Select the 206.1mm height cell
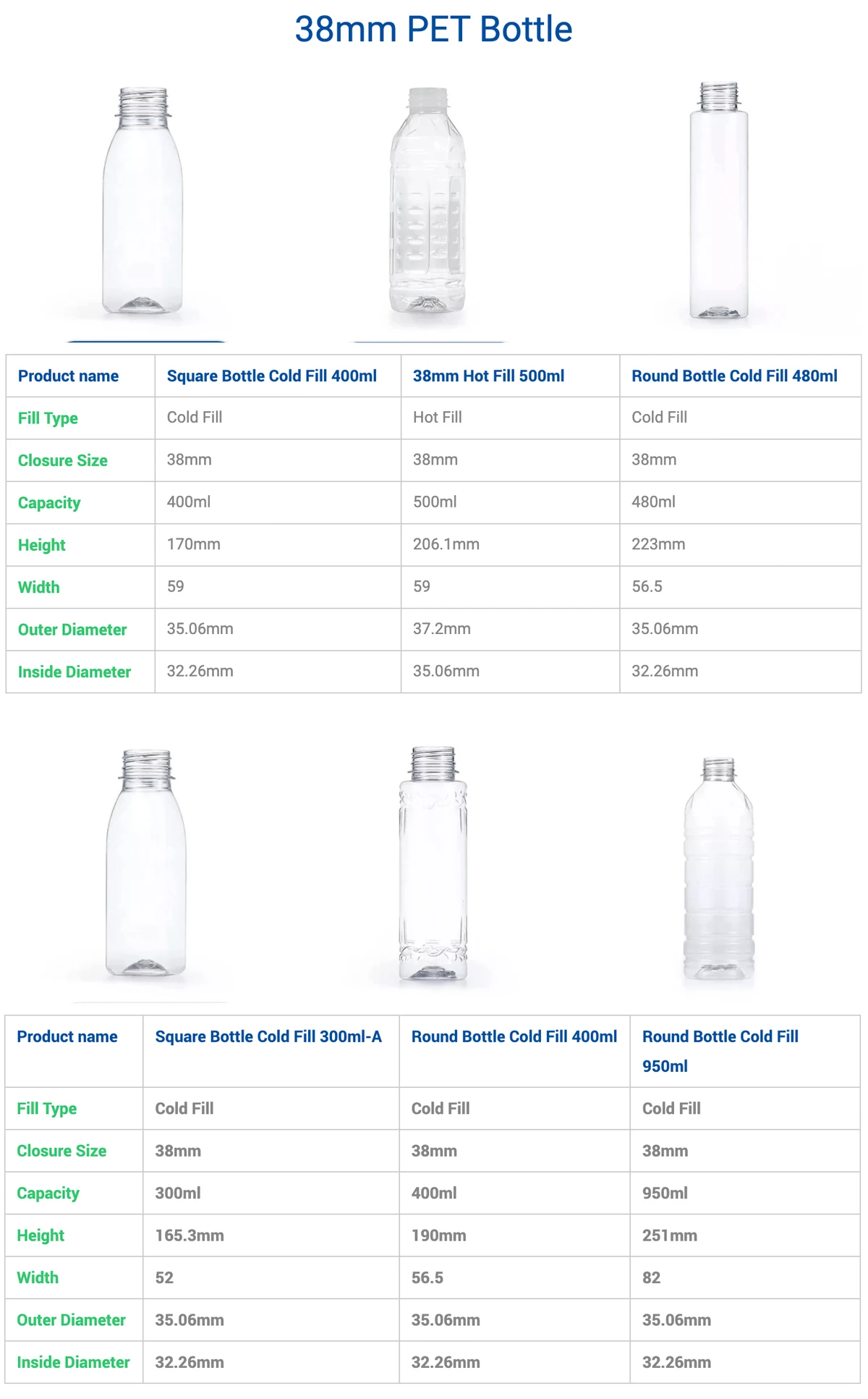Image resolution: width=868 pixels, height=1399 pixels. click(510, 545)
